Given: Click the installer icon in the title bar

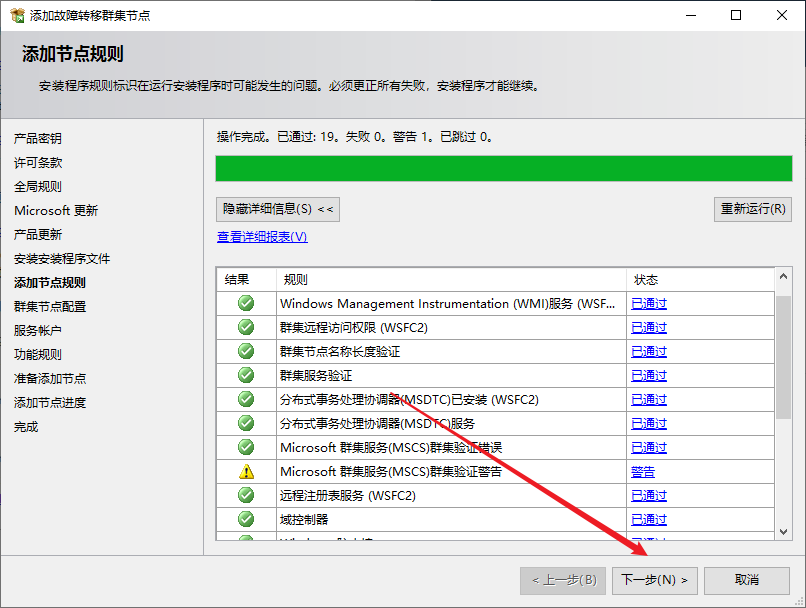Looking at the screenshot, I should [15, 16].
